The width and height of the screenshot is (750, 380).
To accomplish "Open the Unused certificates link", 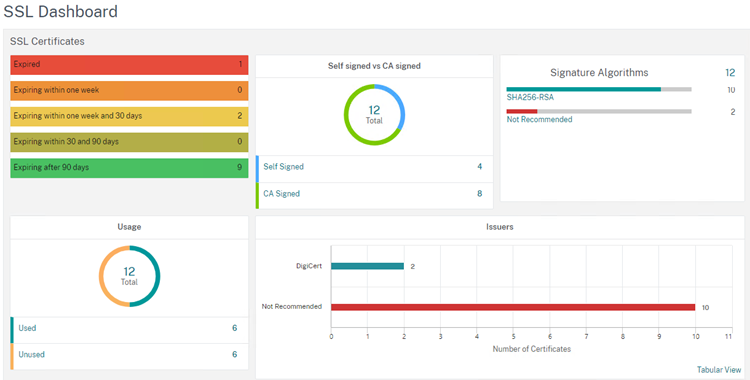I will [x=31, y=354].
